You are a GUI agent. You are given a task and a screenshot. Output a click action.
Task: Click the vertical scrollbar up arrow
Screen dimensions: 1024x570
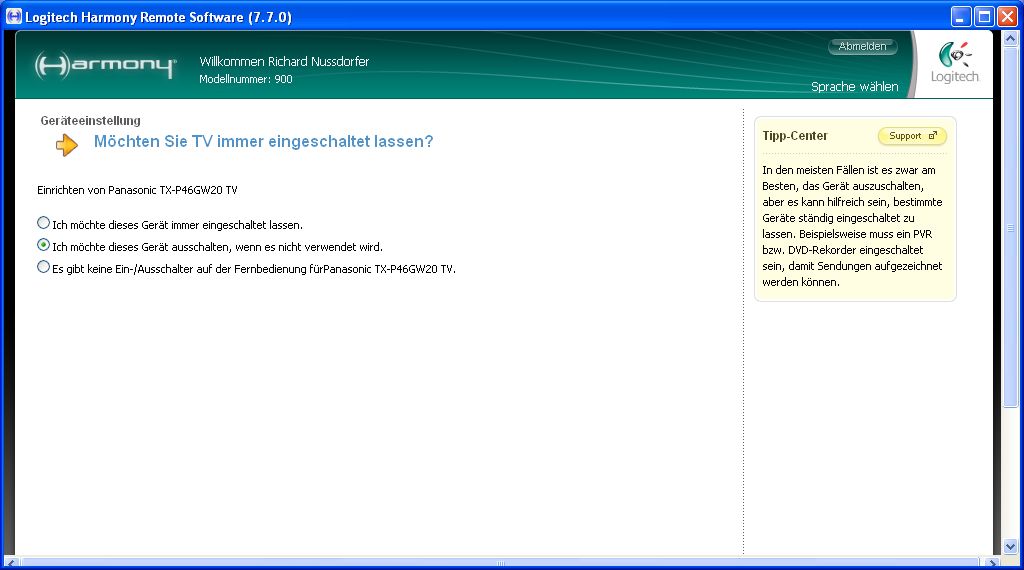click(x=1010, y=37)
